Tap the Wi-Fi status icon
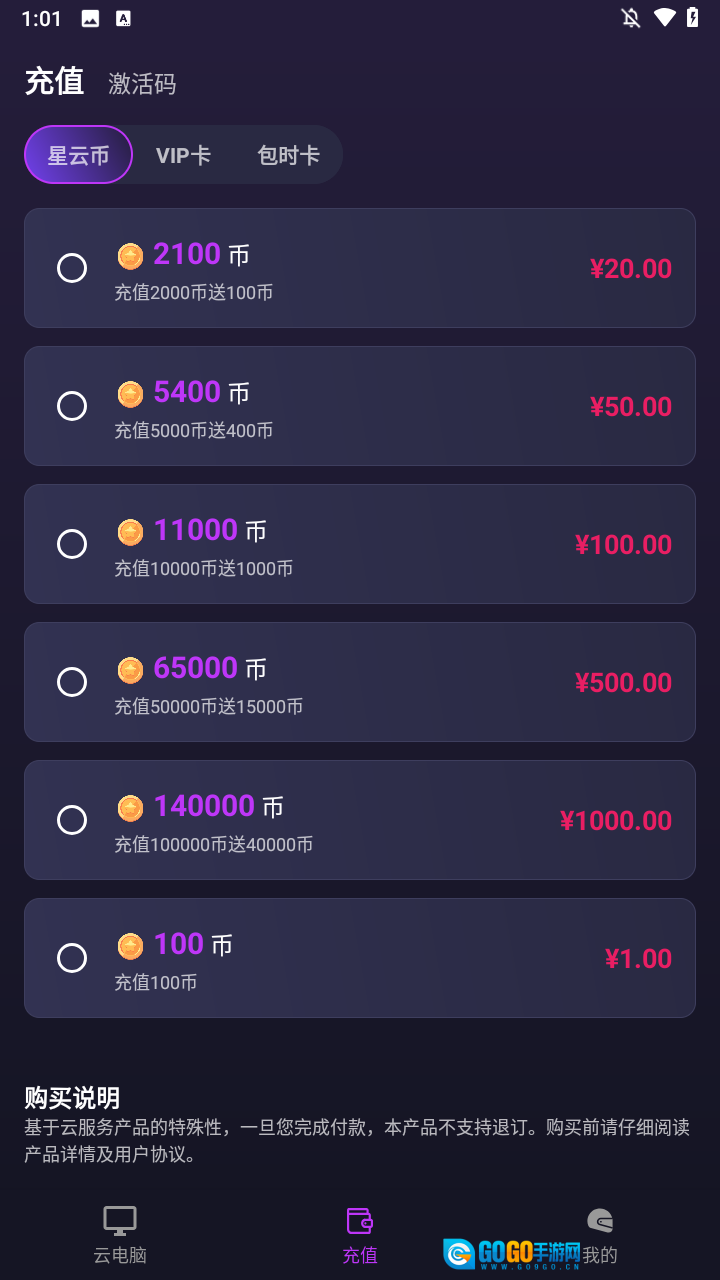Screen dimensions: 720x1280 (x=664, y=18)
